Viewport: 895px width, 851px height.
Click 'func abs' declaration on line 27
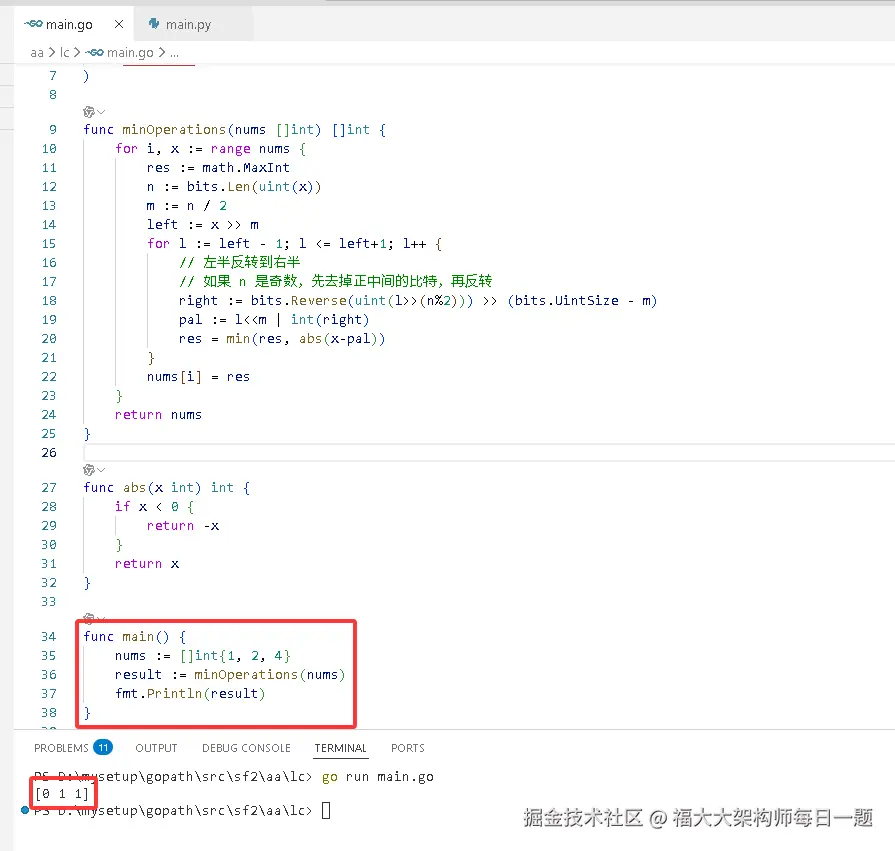[114, 488]
